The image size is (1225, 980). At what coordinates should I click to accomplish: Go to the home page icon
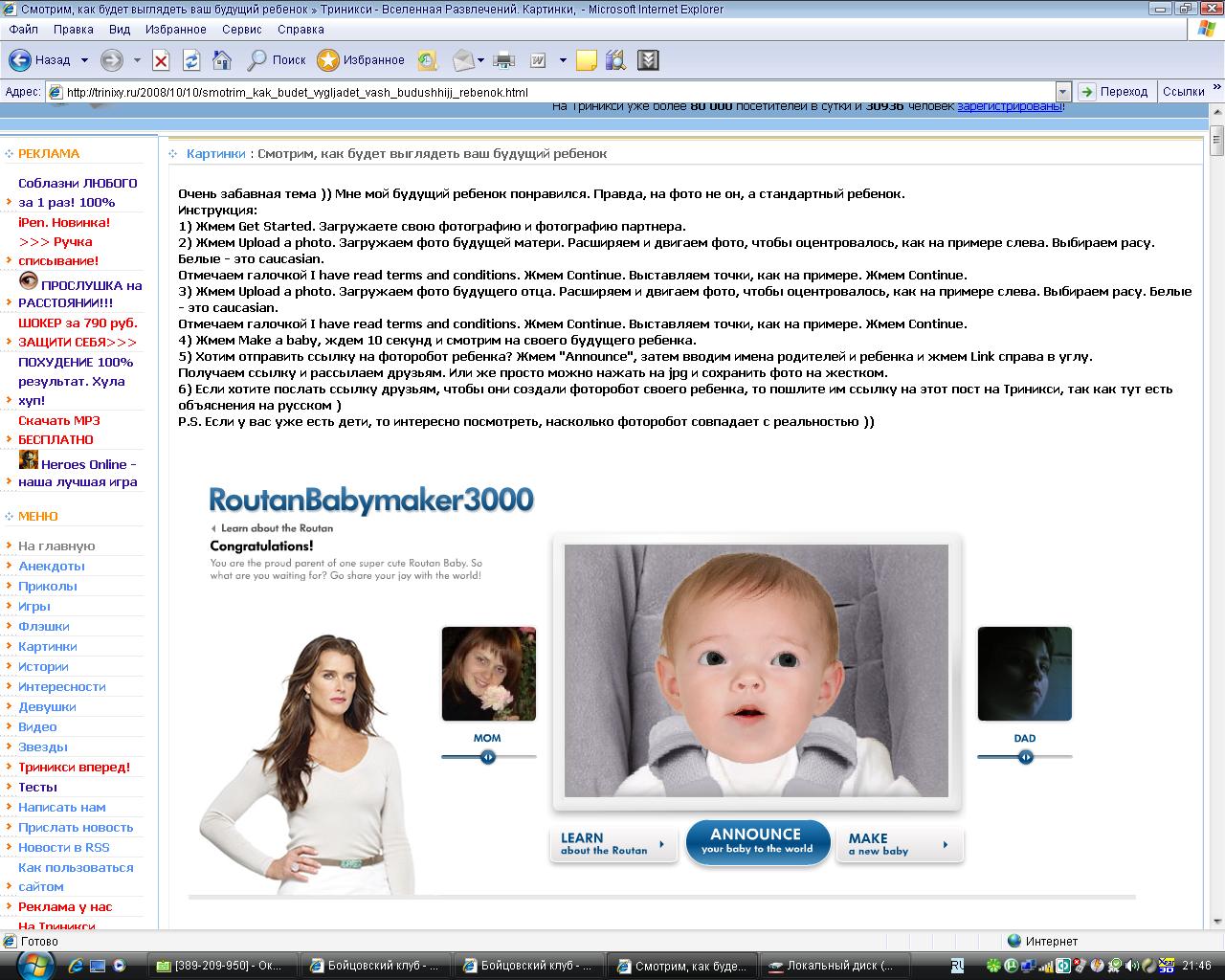click(x=222, y=60)
